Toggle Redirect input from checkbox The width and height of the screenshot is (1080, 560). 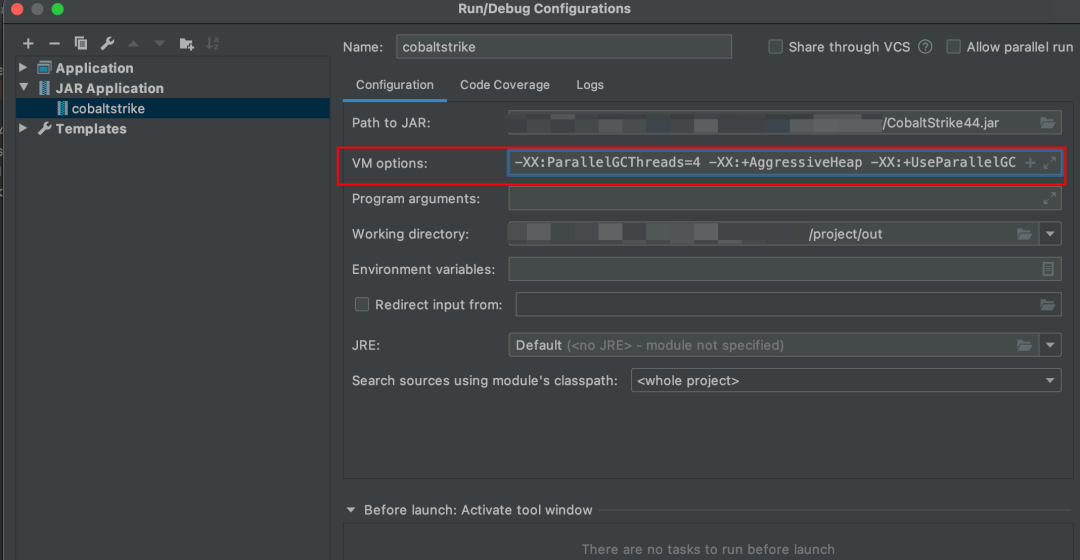[x=362, y=304]
